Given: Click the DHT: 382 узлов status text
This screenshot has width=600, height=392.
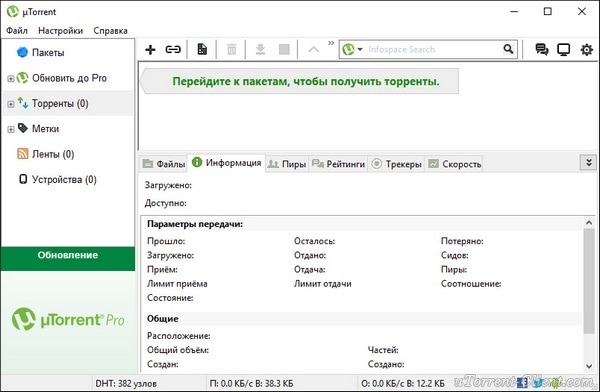Looking at the screenshot, I should [x=126, y=383].
